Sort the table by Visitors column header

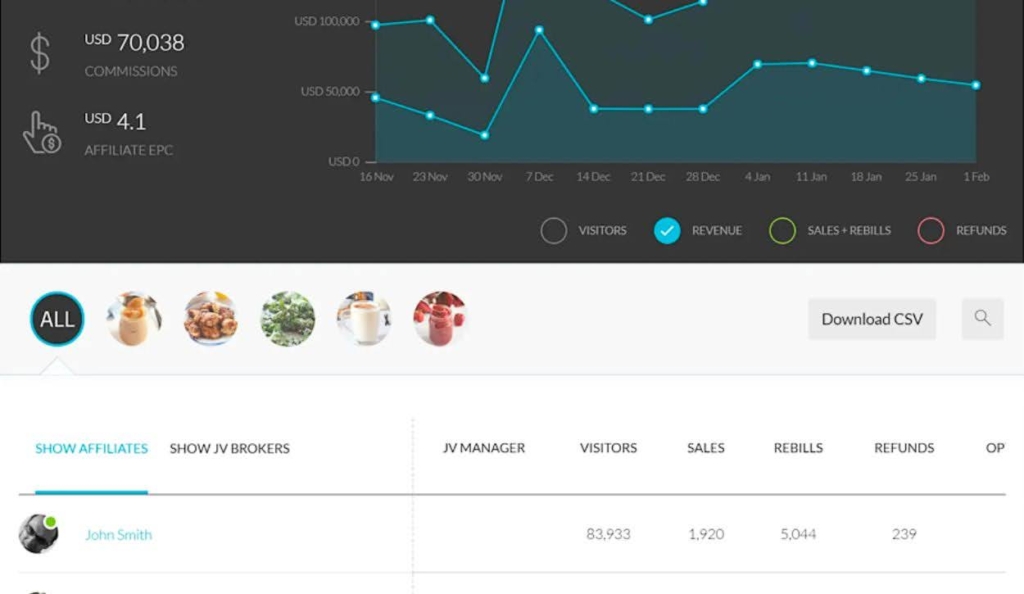[x=608, y=448]
